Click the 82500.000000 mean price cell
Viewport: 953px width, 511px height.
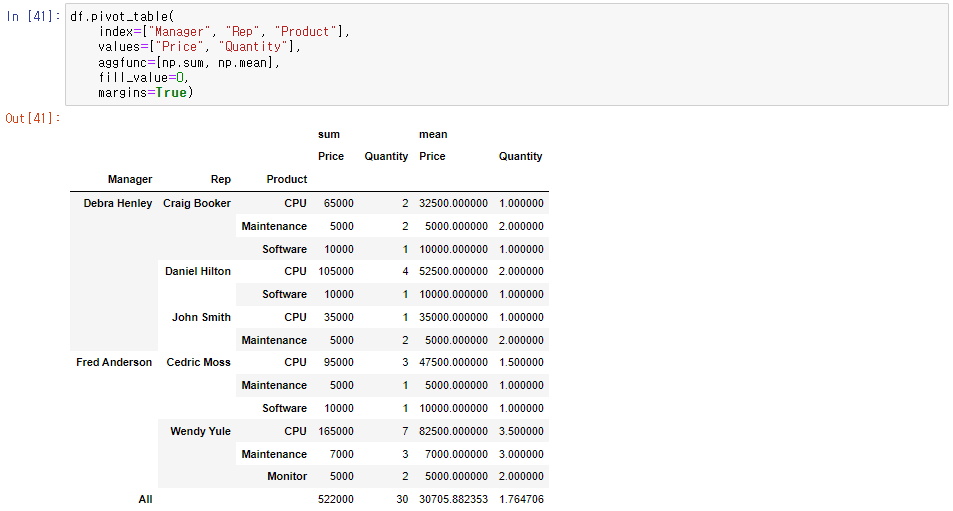[453, 431]
